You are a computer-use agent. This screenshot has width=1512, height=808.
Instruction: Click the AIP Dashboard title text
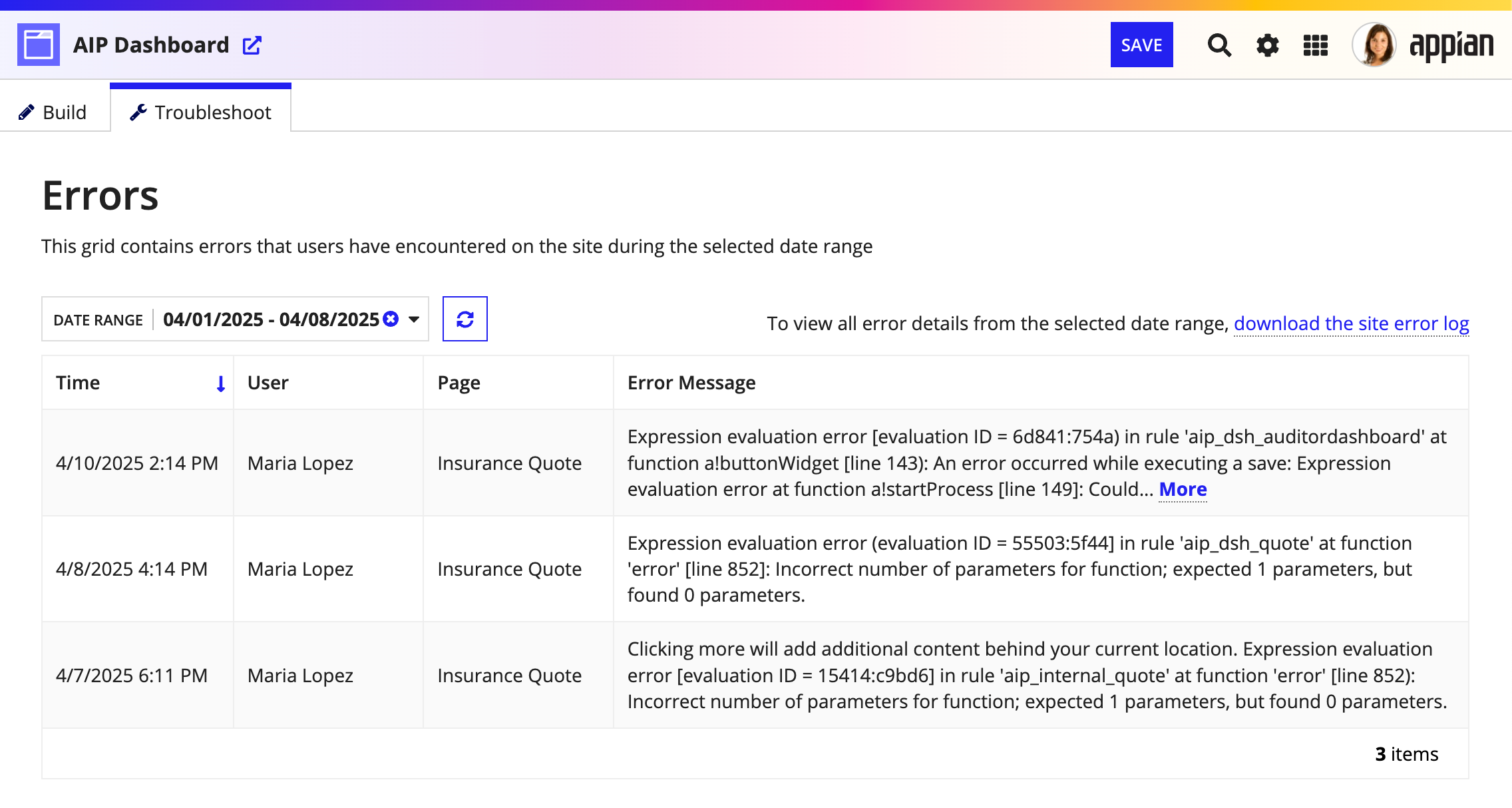pyautogui.click(x=151, y=45)
